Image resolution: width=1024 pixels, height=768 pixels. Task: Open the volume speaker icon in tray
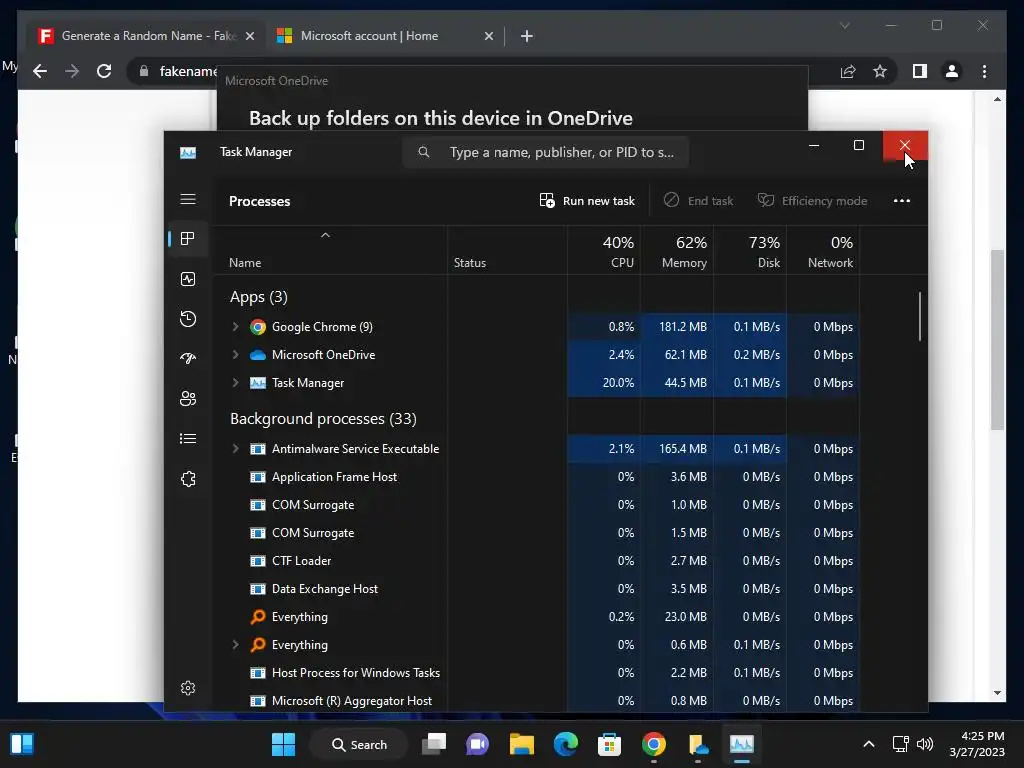pyautogui.click(x=925, y=744)
